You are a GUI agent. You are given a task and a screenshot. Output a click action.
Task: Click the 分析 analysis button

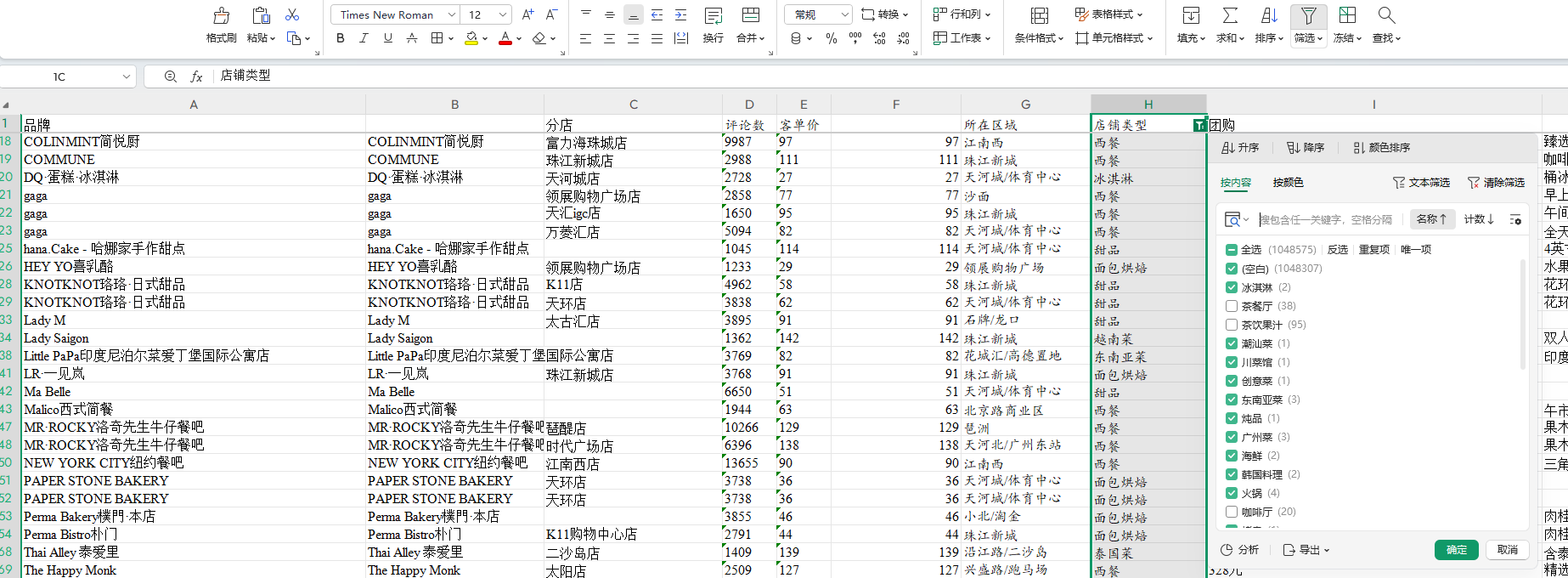click(x=1240, y=550)
